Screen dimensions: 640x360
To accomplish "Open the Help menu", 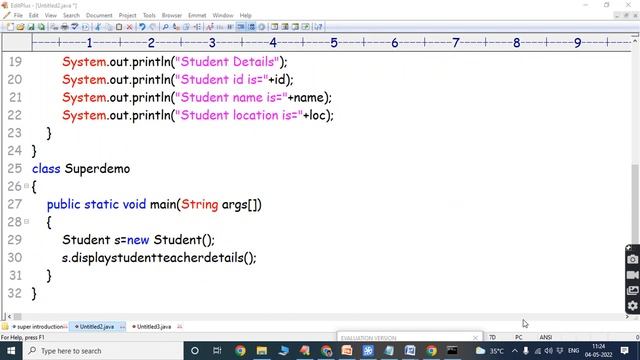I will [245, 16].
